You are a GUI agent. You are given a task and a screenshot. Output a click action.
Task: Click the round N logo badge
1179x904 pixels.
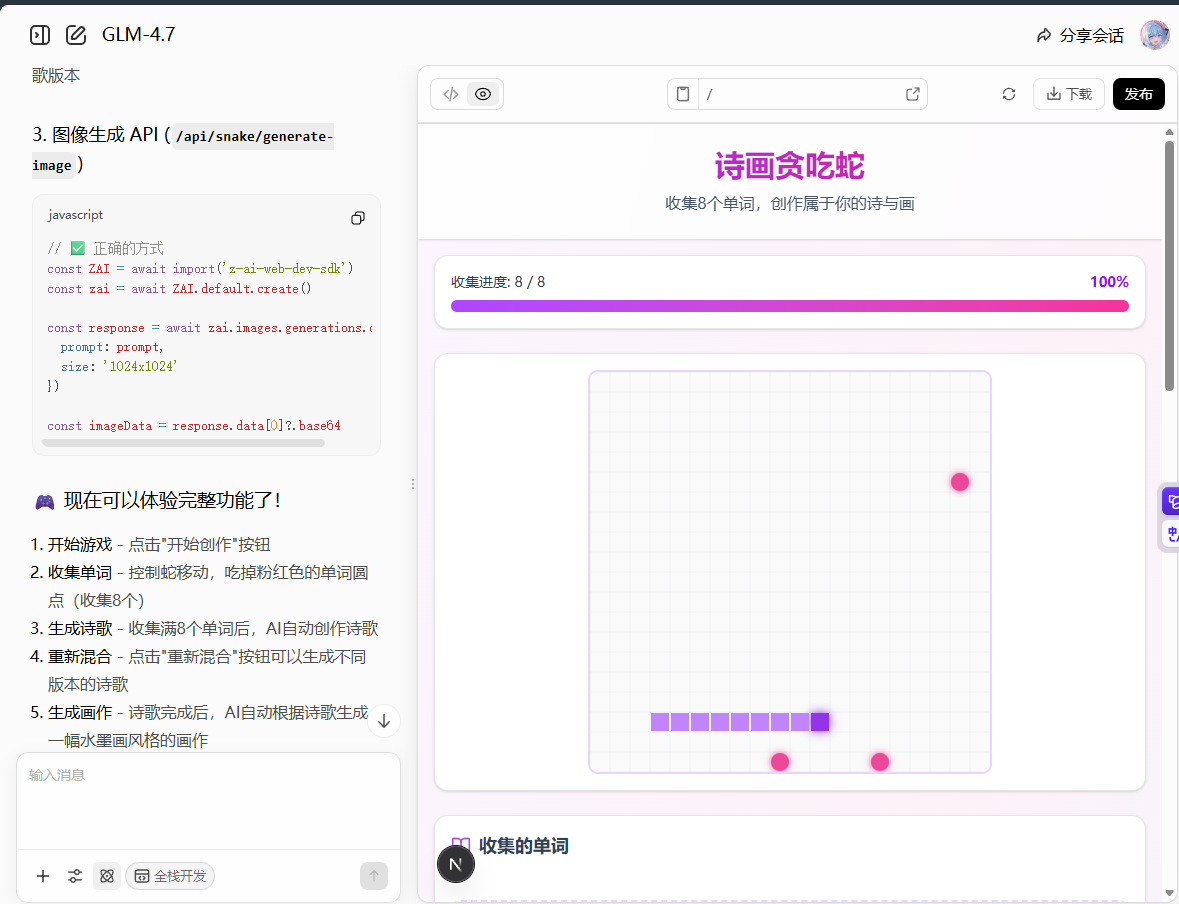(456, 864)
